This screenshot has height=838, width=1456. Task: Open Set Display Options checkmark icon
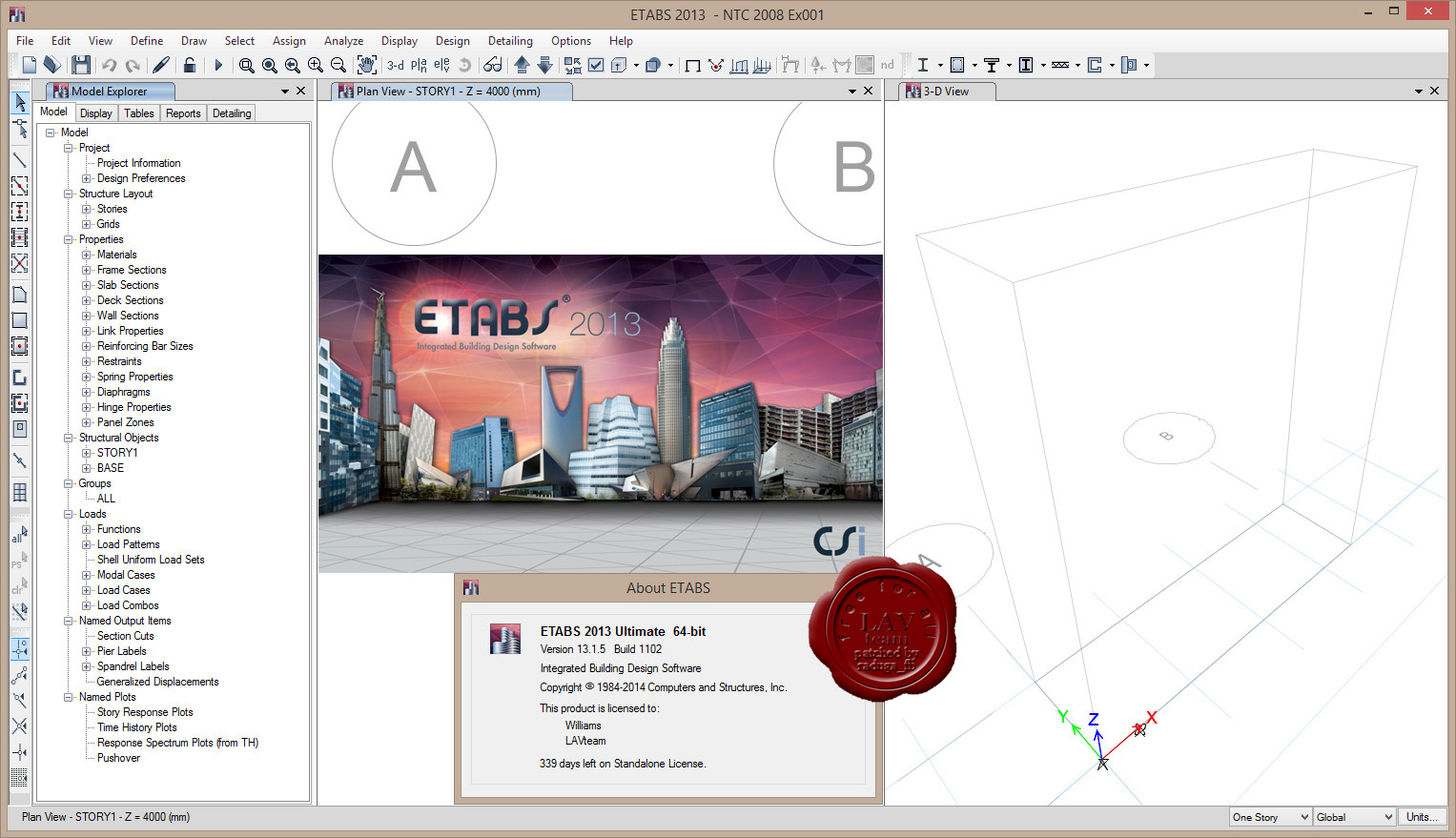coord(596,65)
